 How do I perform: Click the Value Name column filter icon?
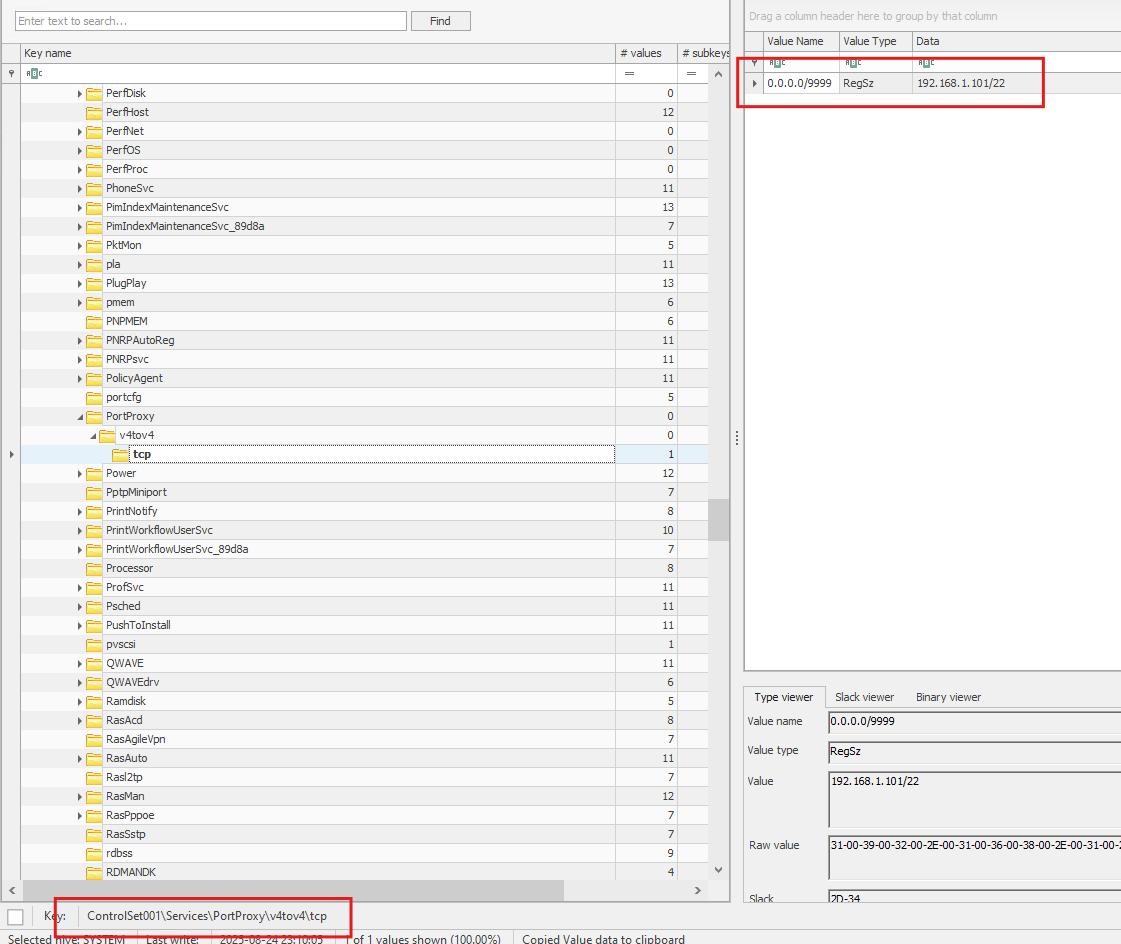pyautogui.click(x=777, y=63)
